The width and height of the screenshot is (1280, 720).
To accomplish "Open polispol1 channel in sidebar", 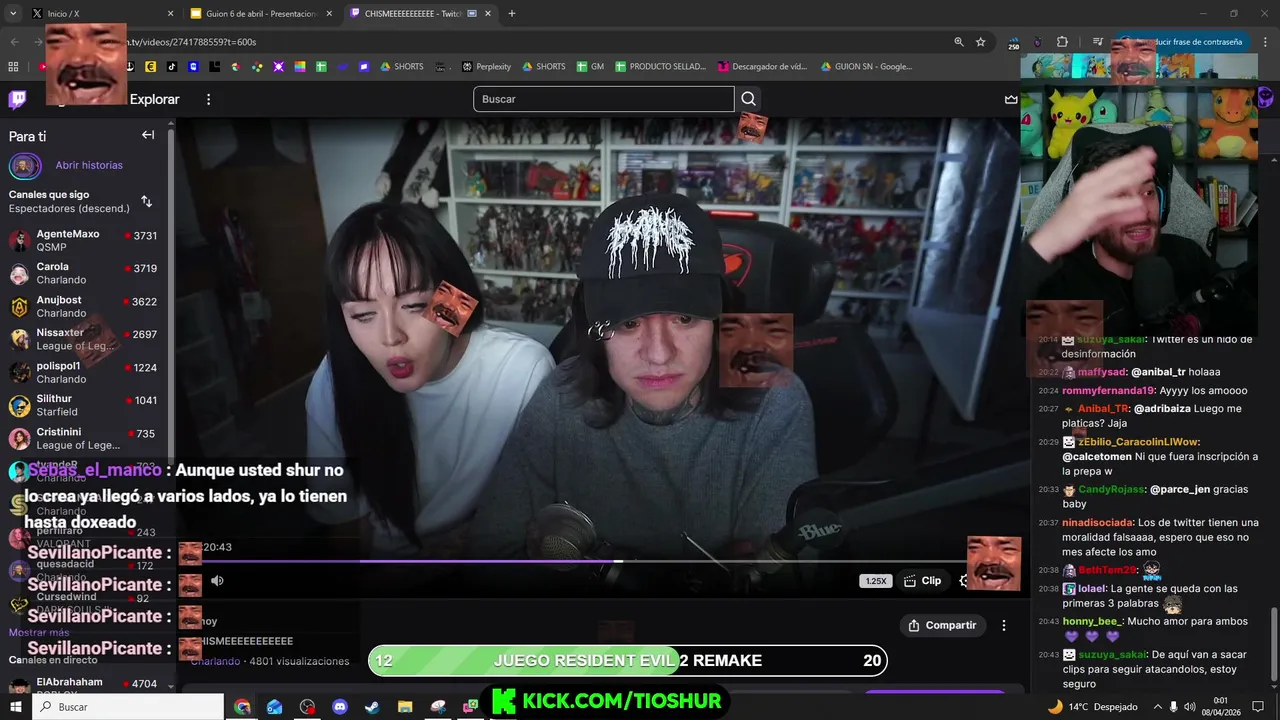I will point(84,372).
